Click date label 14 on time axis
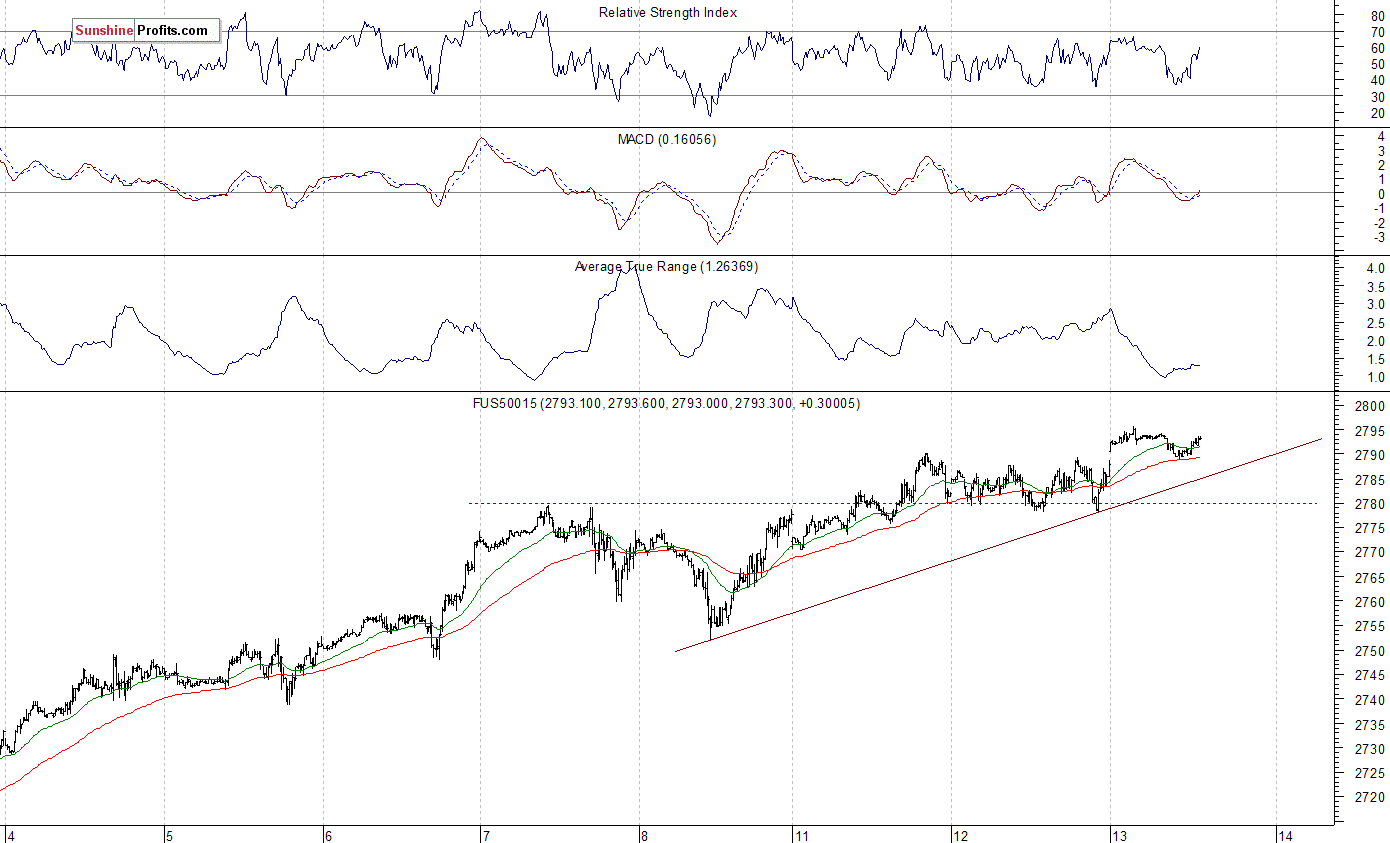This screenshot has height=843, width=1390. click(x=1285, y=835)
